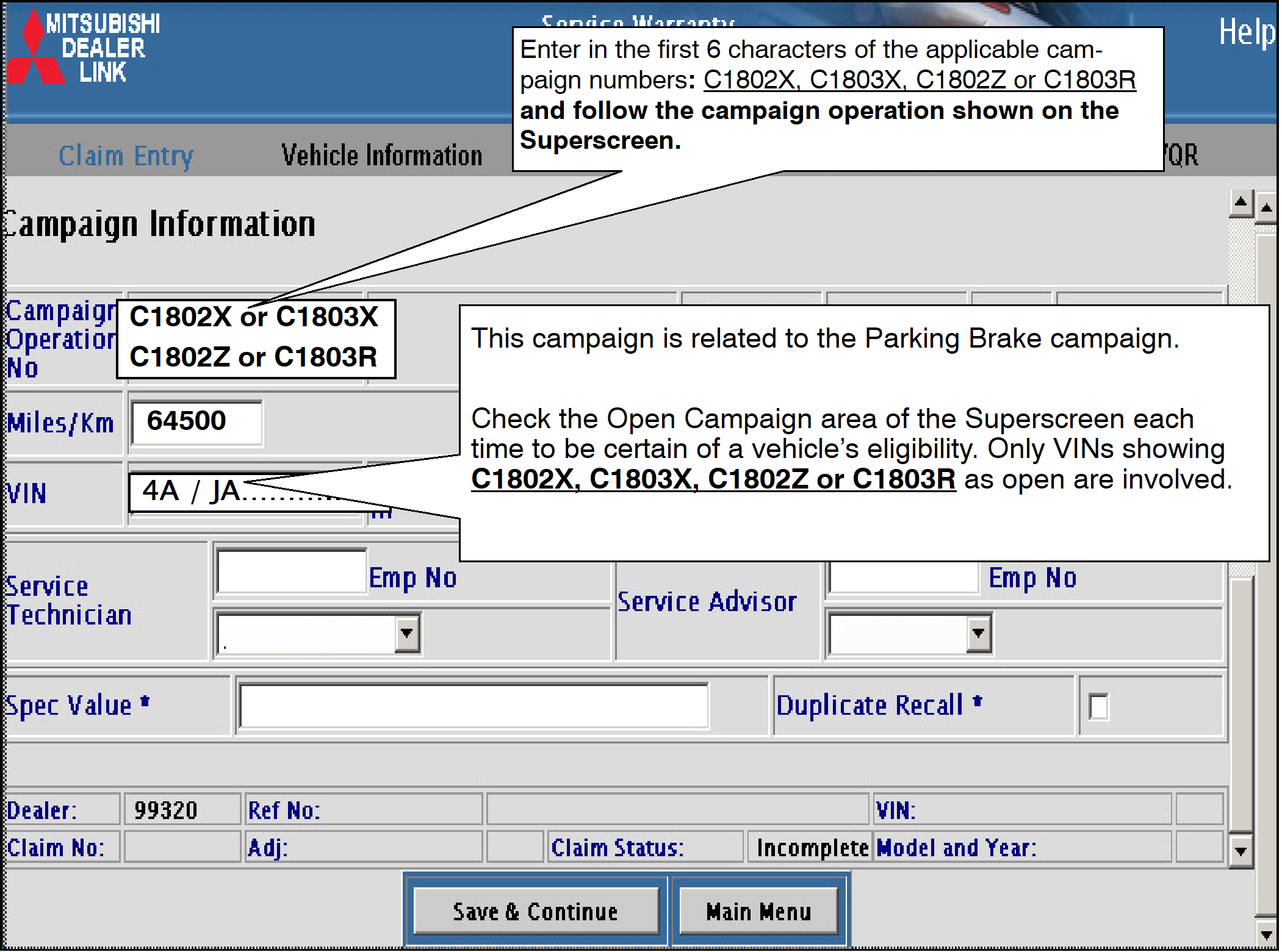1282x952 pixels.
Task: Click the Service Technician Emp No field
Action: click(x=291, y=571)
